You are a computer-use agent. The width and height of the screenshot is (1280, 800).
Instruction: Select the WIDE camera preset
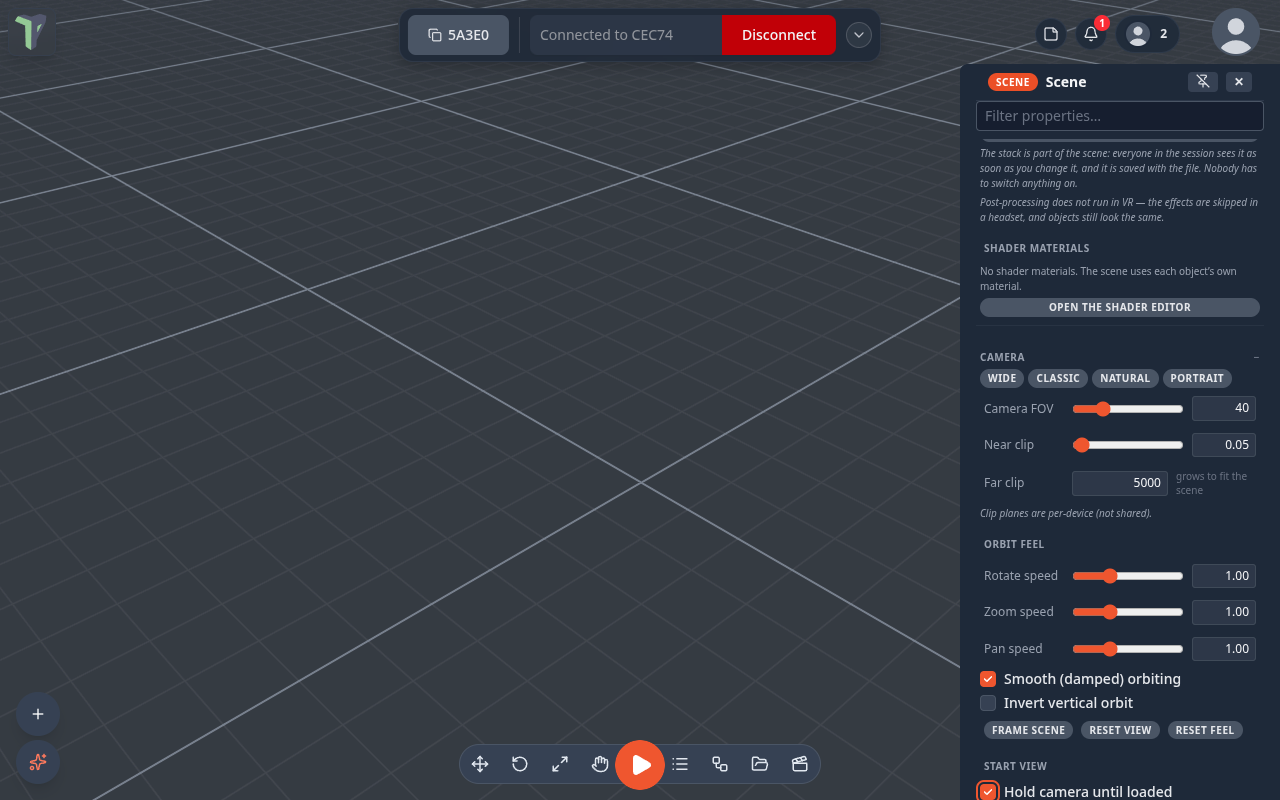1002,378
